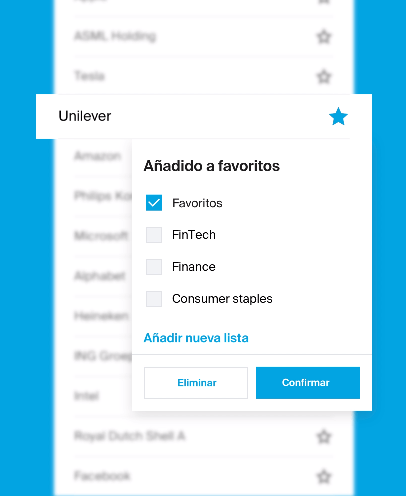Add Royal Dutch Shell A to favorites star
406x496 pixels.
pyautogui.click(x=324, y=436)
